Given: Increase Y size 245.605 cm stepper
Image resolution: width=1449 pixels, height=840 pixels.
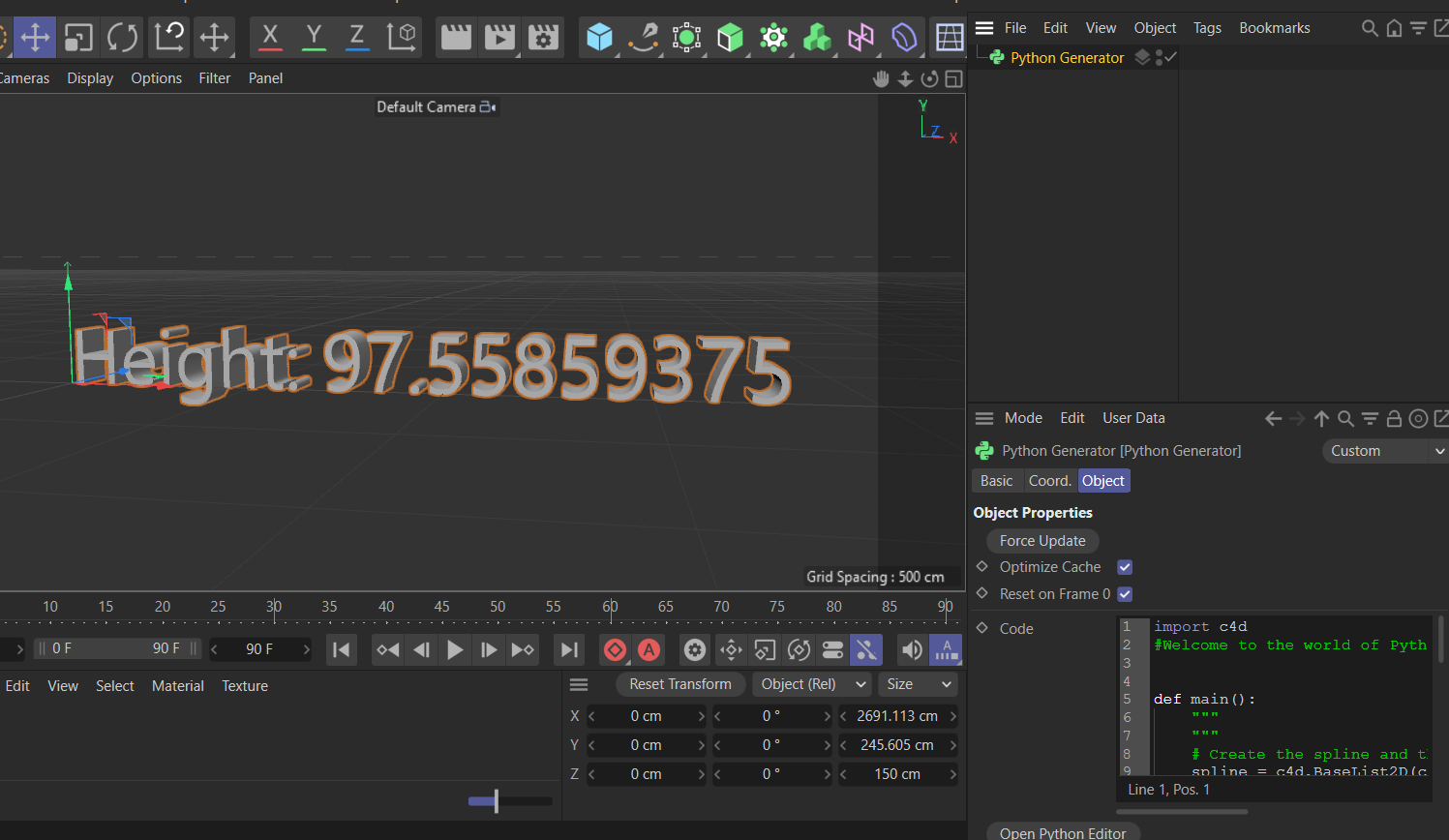Looking at the screenshot, I should [952, 745].
